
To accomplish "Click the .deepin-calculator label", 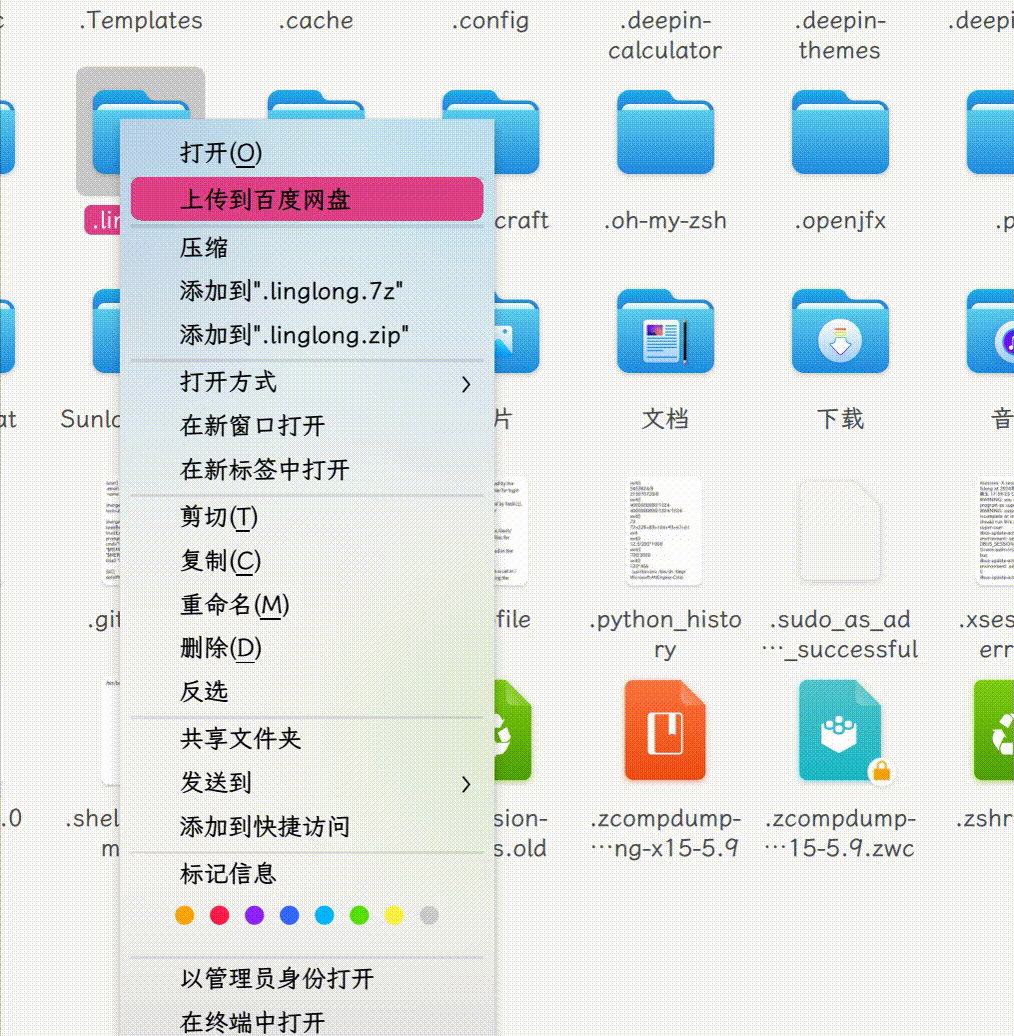I will coord(665,35).
